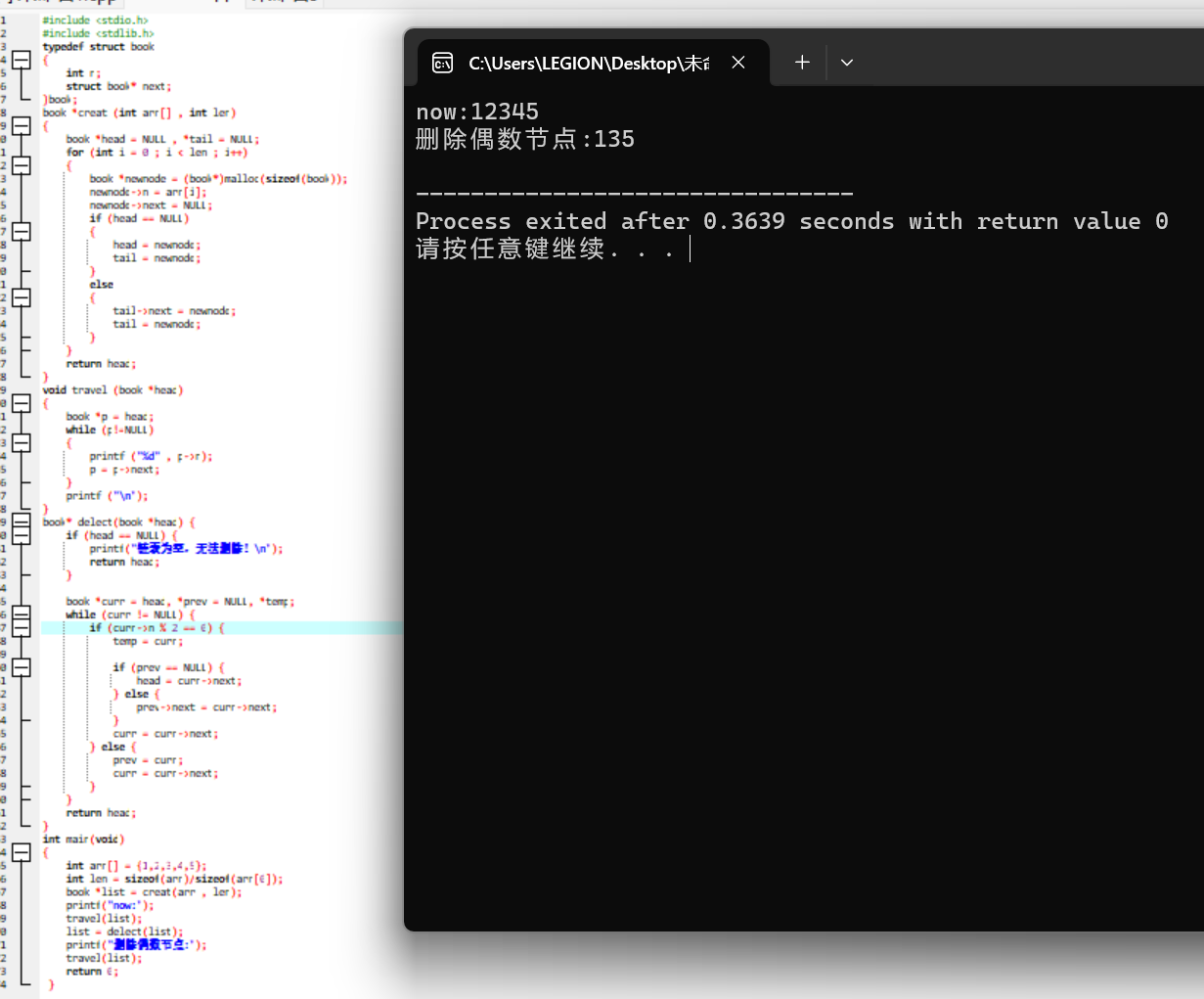Click the 'return 0;' line
Image resolution: width=1204 pixels, height=999 pixels.
click(92, 972)
